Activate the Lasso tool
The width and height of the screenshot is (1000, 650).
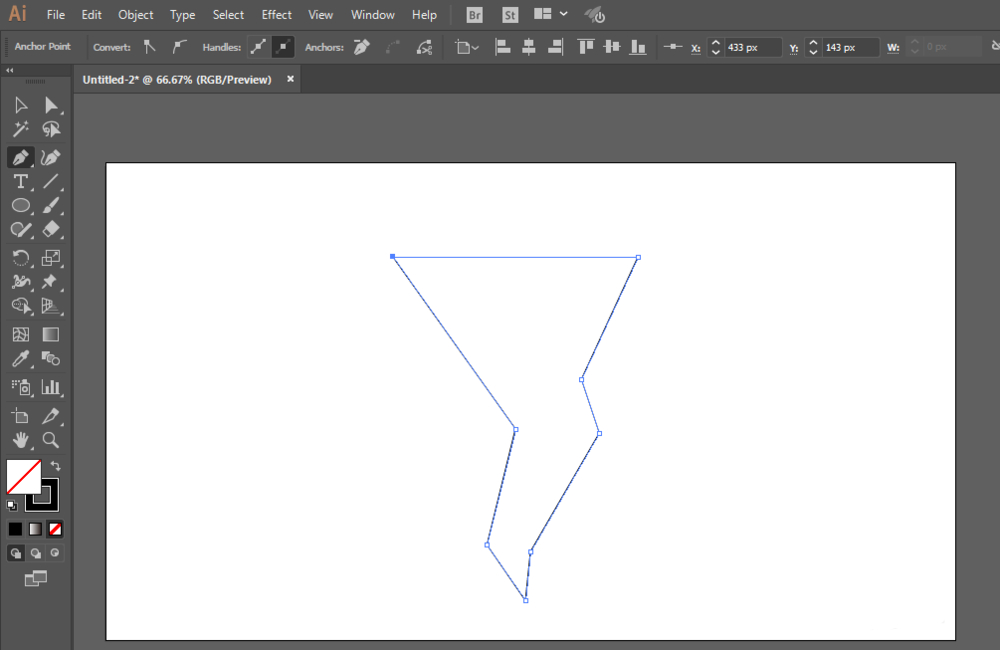[x=51, y=129]
